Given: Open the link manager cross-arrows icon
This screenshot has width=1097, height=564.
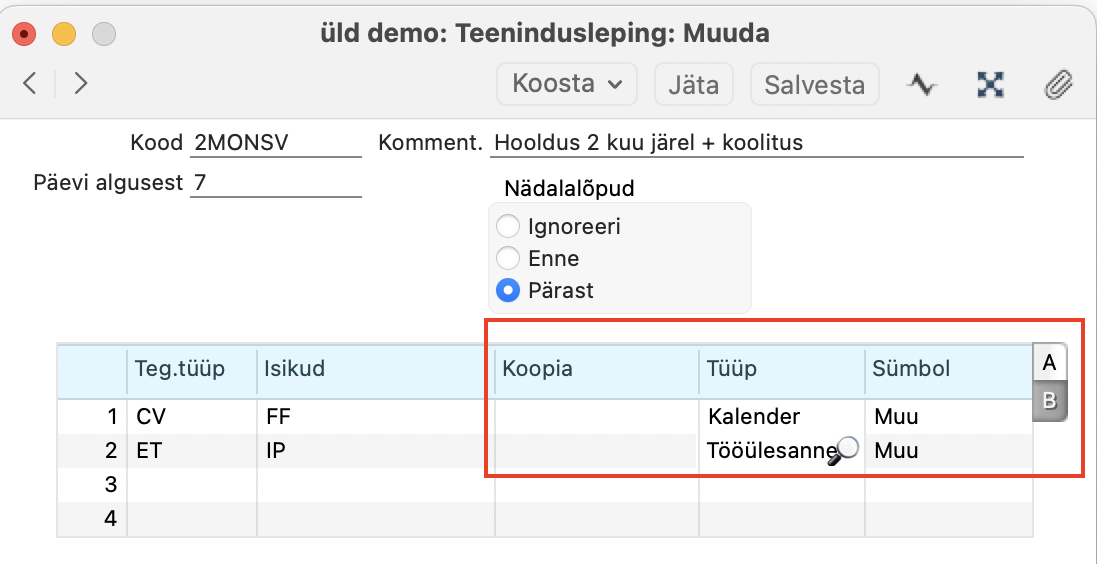Looking at the screenshot, I should [x=990, y=85].
